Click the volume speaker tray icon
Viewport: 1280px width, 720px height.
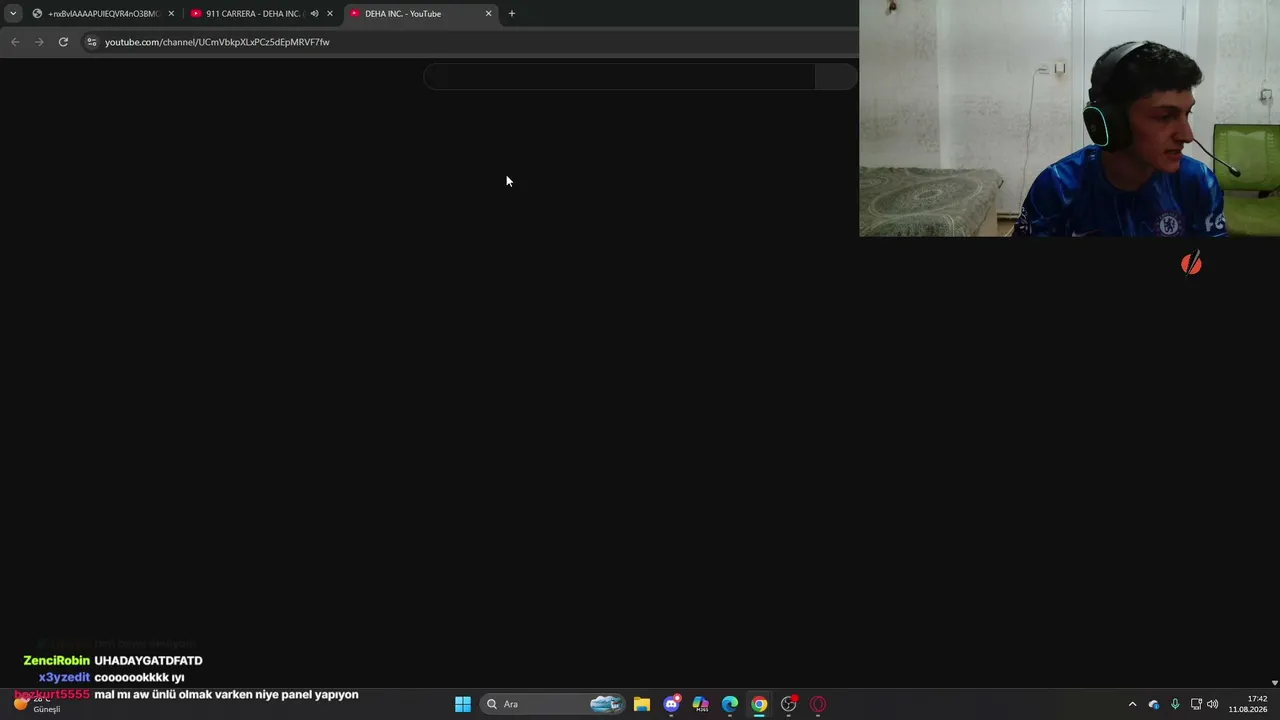(x=1212, y=704)
